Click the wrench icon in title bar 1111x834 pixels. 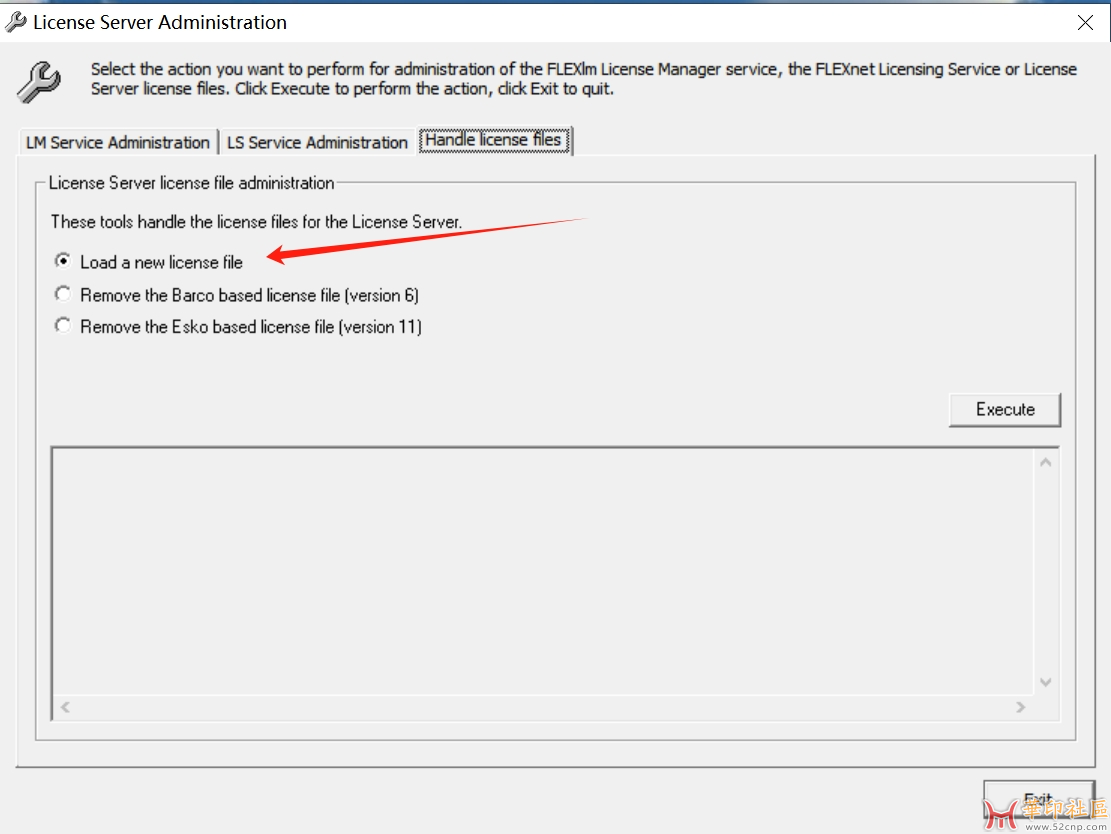pyautogui.click(x=16, y=22)
